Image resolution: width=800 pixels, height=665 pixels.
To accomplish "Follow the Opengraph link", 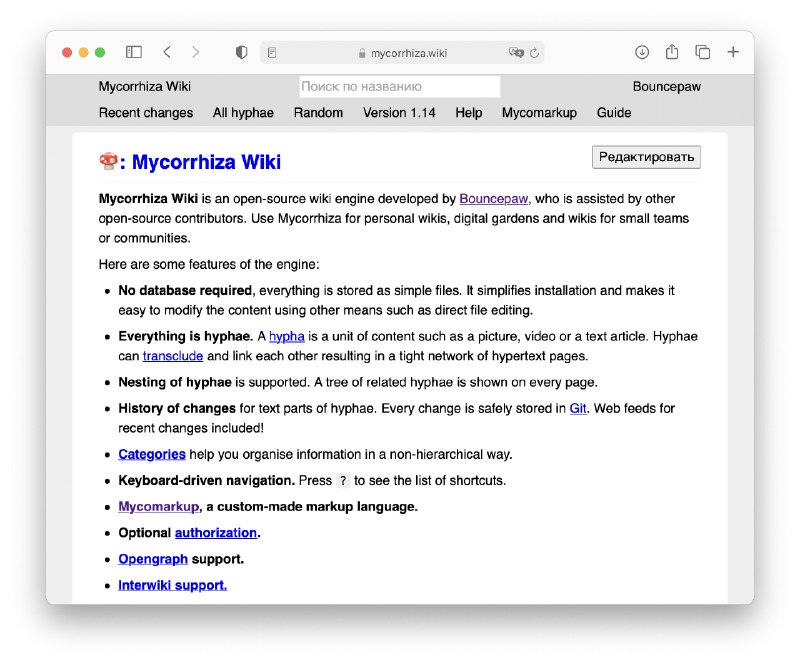I will (153, 559).
